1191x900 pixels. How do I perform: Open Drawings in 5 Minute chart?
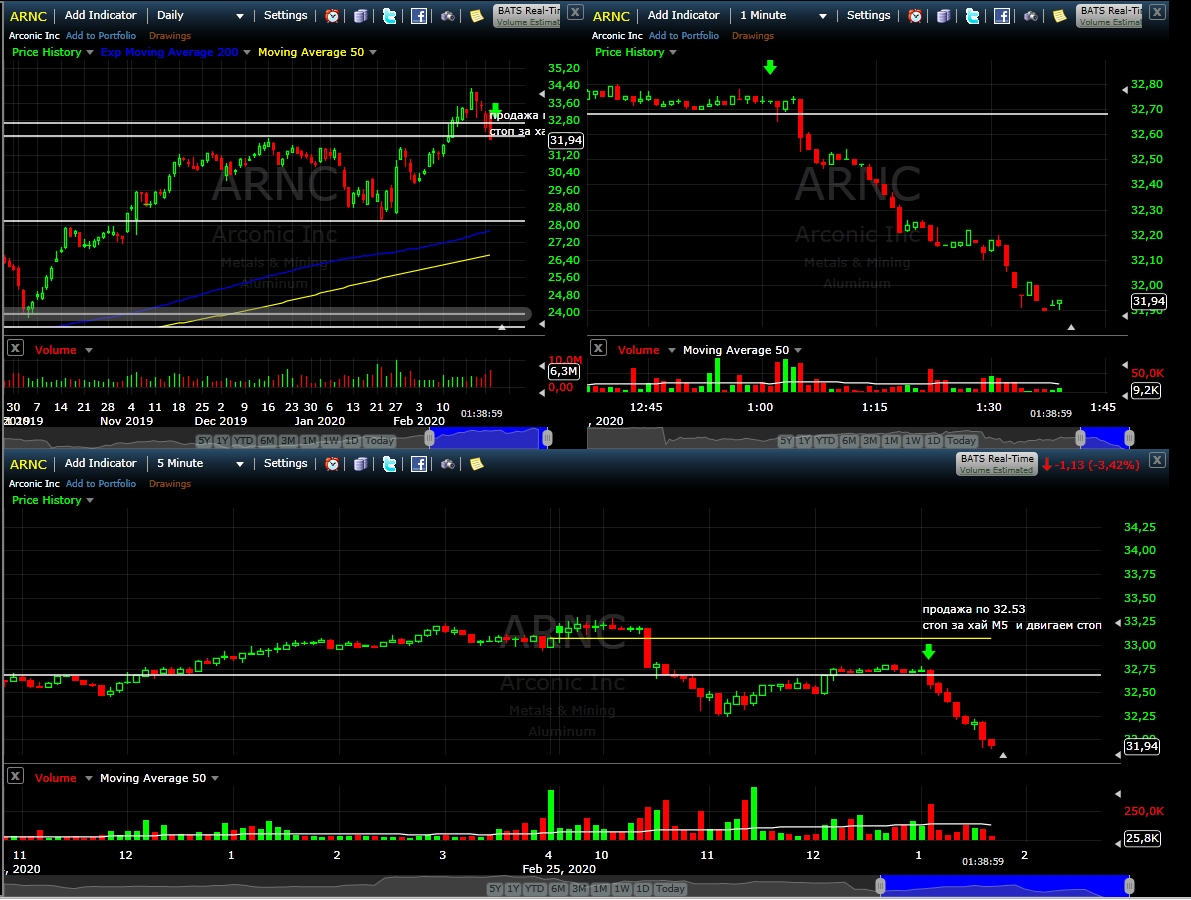(x=169, y=484)
